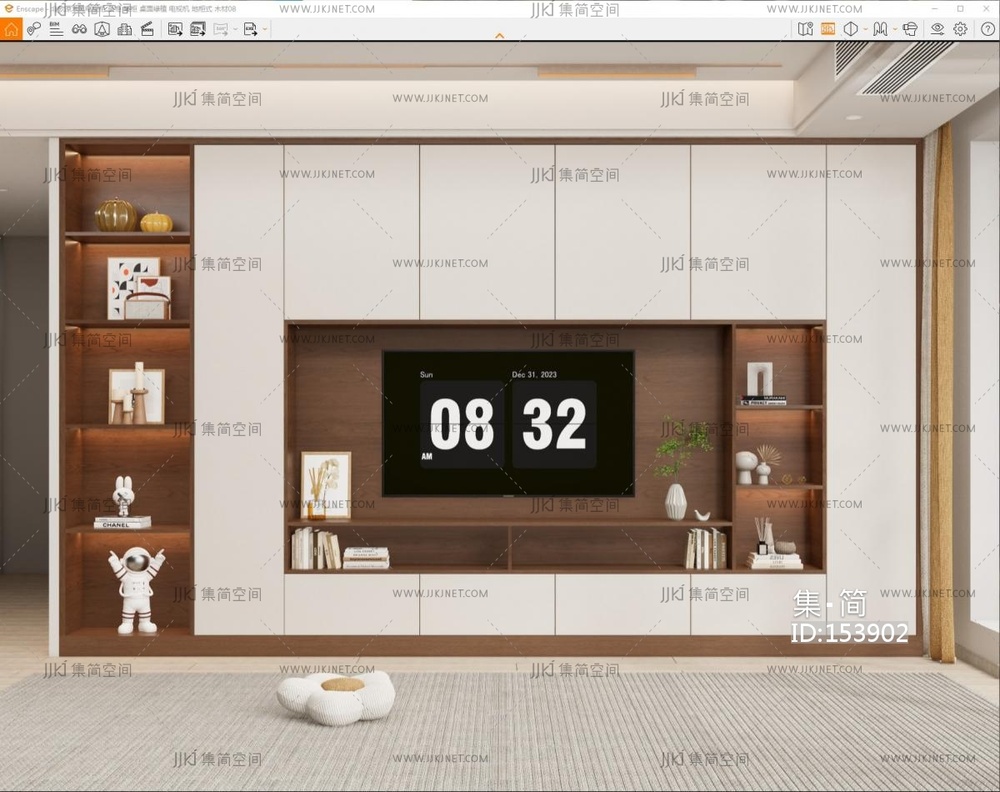
Task: Select the orange Home button on the toolbar
Action: coord(11,29)
